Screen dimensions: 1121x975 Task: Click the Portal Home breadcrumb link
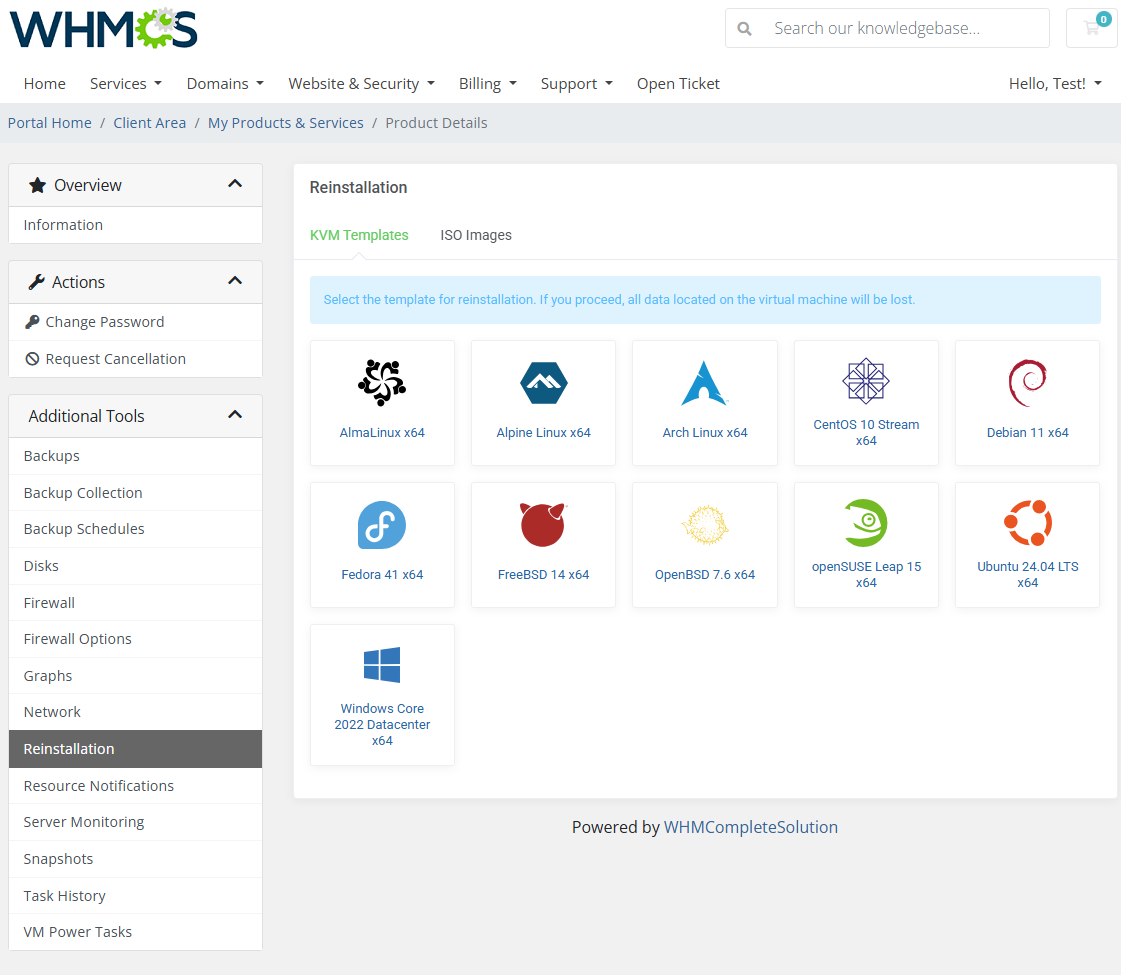49,123
